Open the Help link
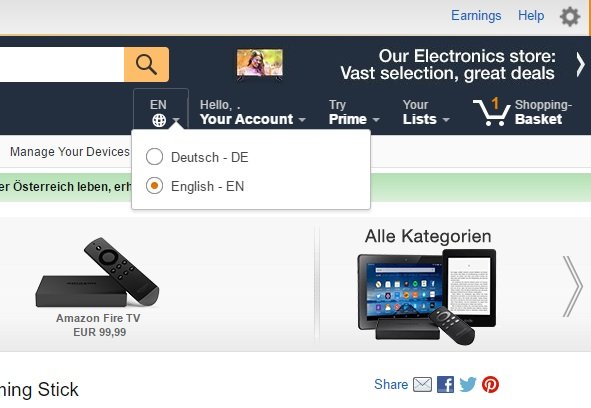 531,15
